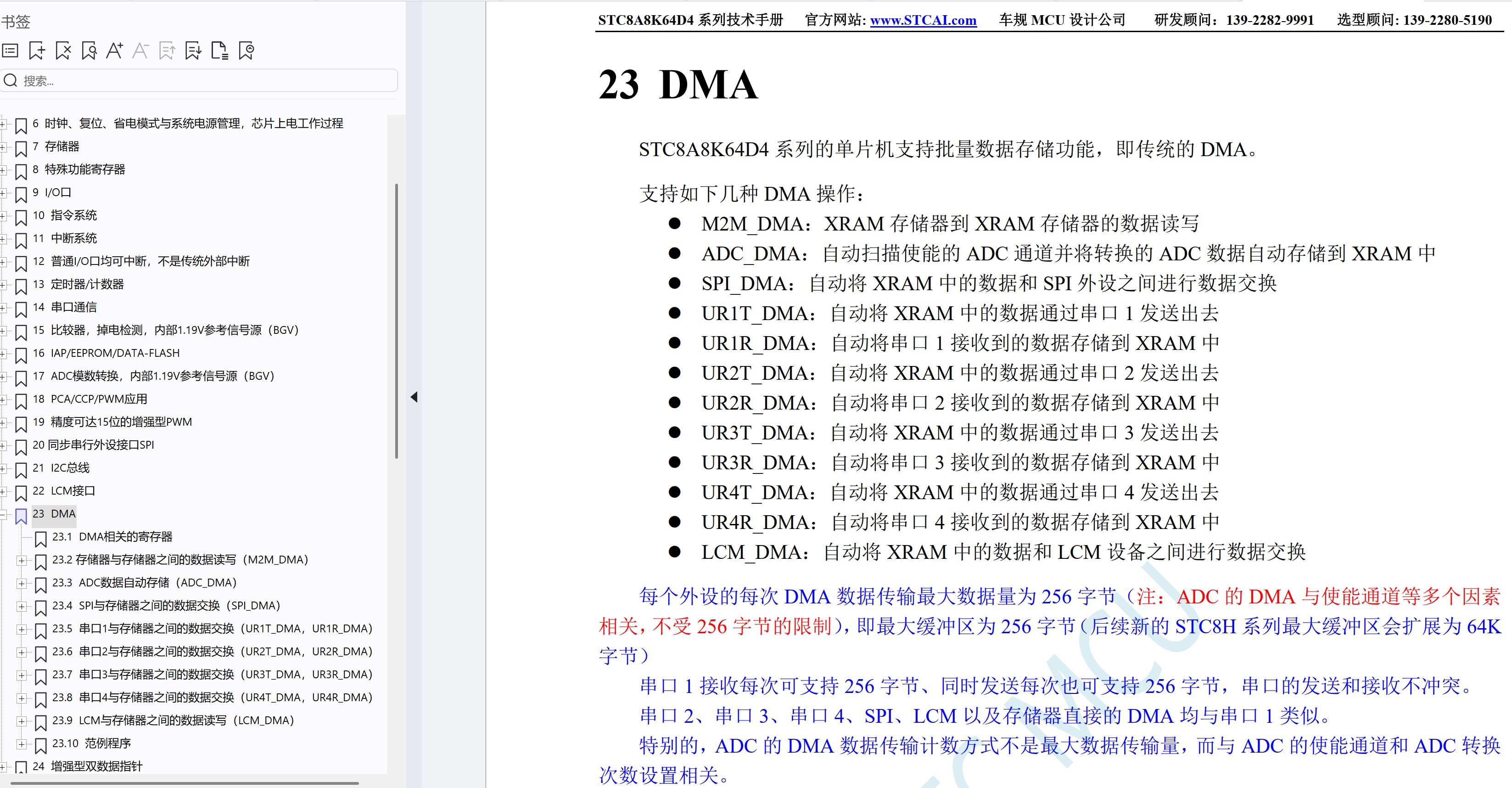Expand the 23.3 ADC_DMA bookmark node

coord(22,583)
